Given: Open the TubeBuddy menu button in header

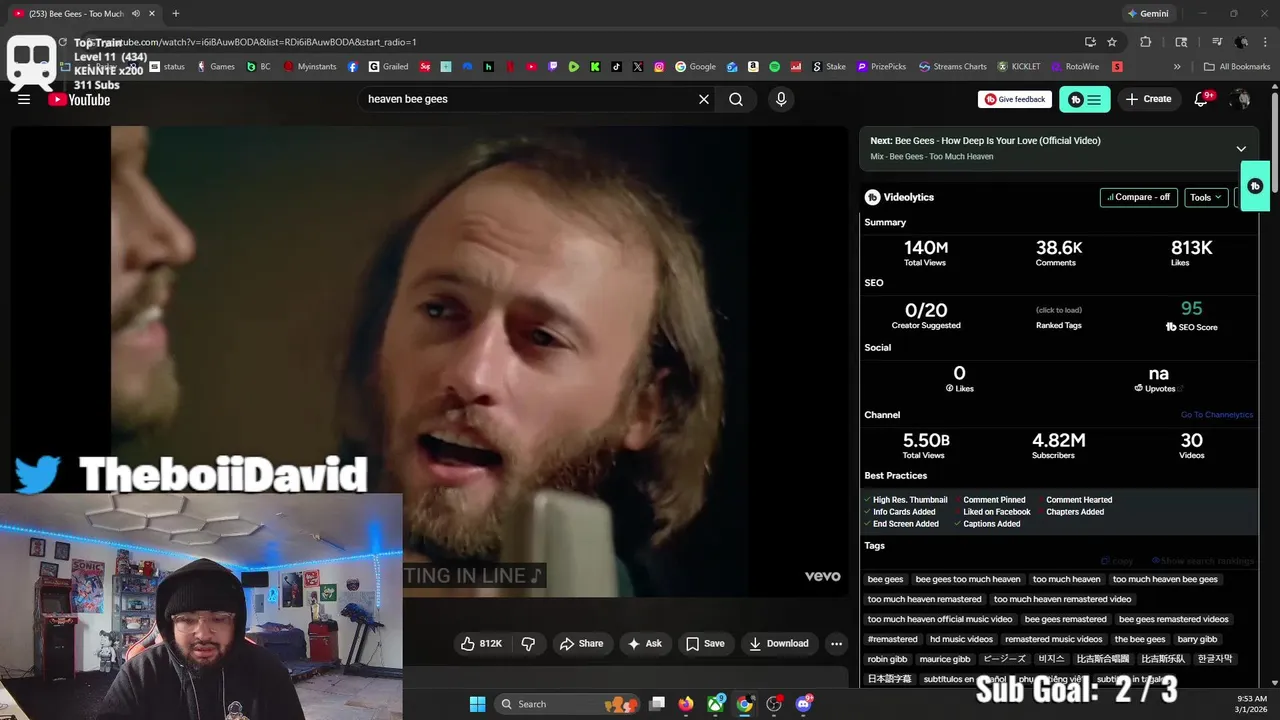Looking at the screenshot, I should click(1084, 99).
